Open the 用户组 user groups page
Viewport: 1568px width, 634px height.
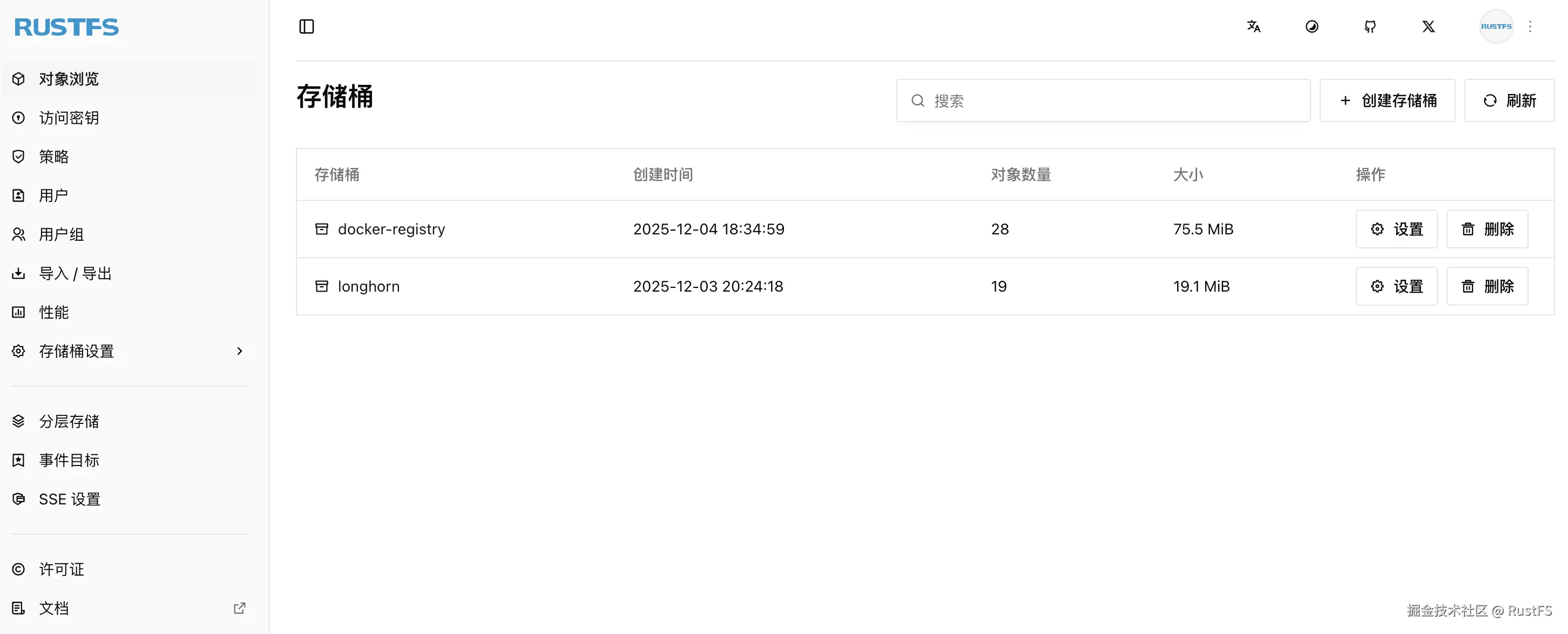pyautogui.click(x=61, y=234)
